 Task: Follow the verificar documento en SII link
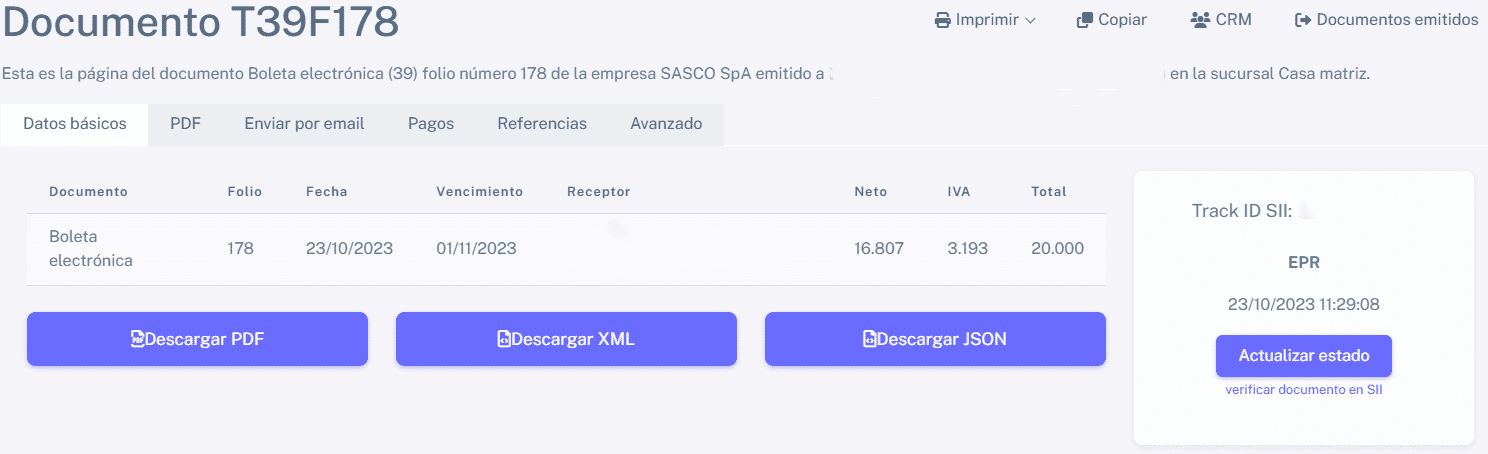1304,390
